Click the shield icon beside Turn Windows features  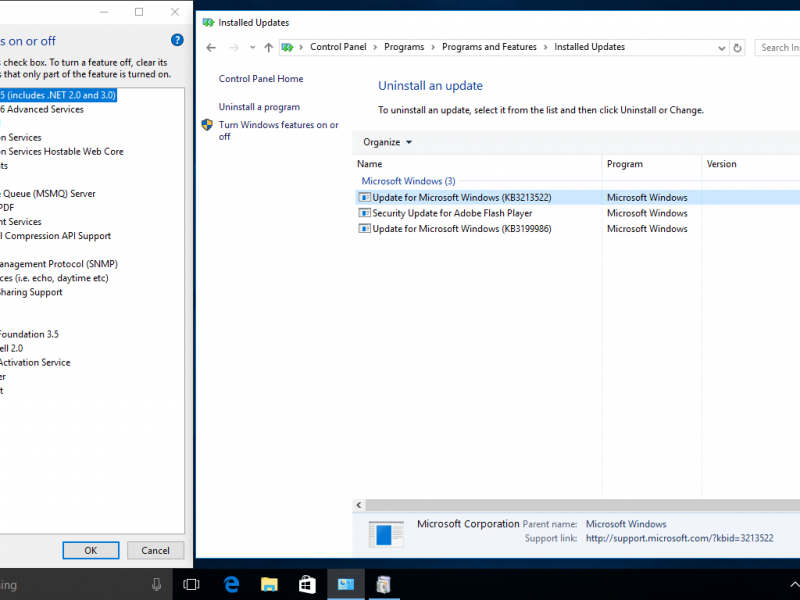click(x=207, y=124)
